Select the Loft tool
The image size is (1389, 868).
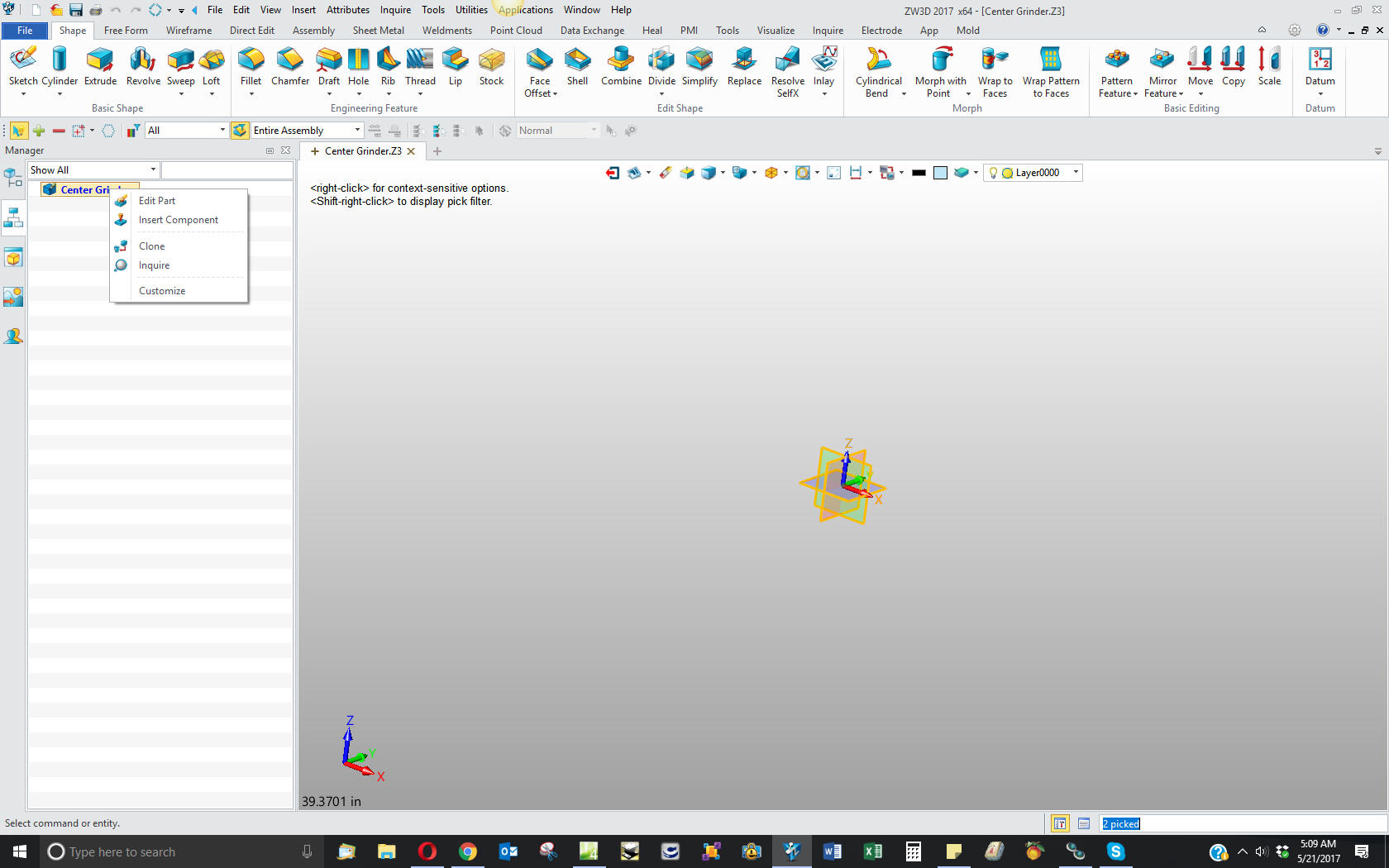(x=212, y=66)
